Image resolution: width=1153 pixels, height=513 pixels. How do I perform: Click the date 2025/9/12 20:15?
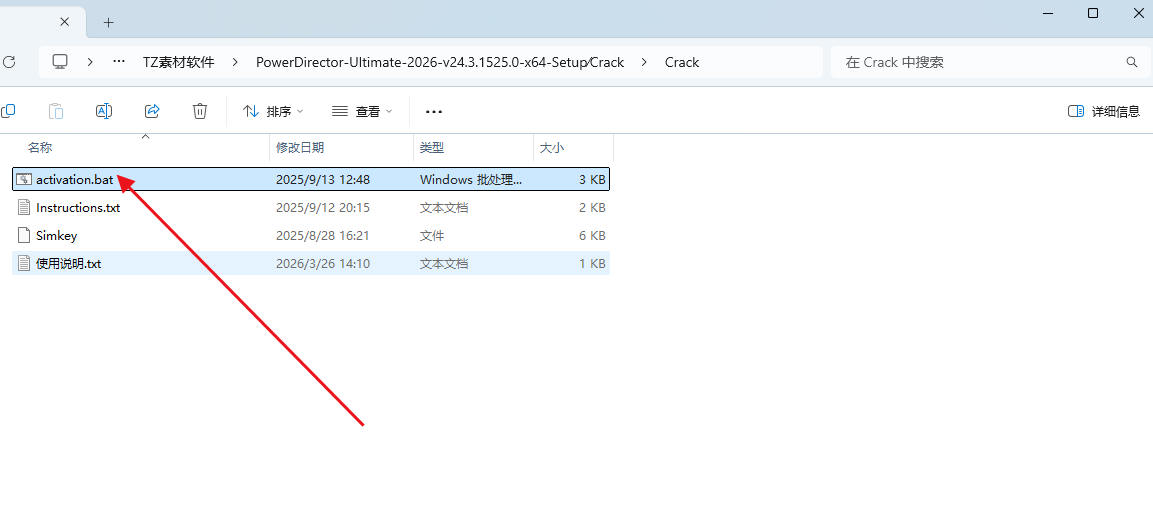point(323,208)
